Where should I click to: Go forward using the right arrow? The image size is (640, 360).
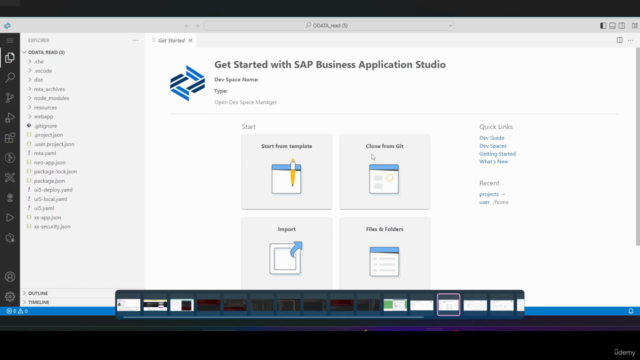tap(197, 26)
